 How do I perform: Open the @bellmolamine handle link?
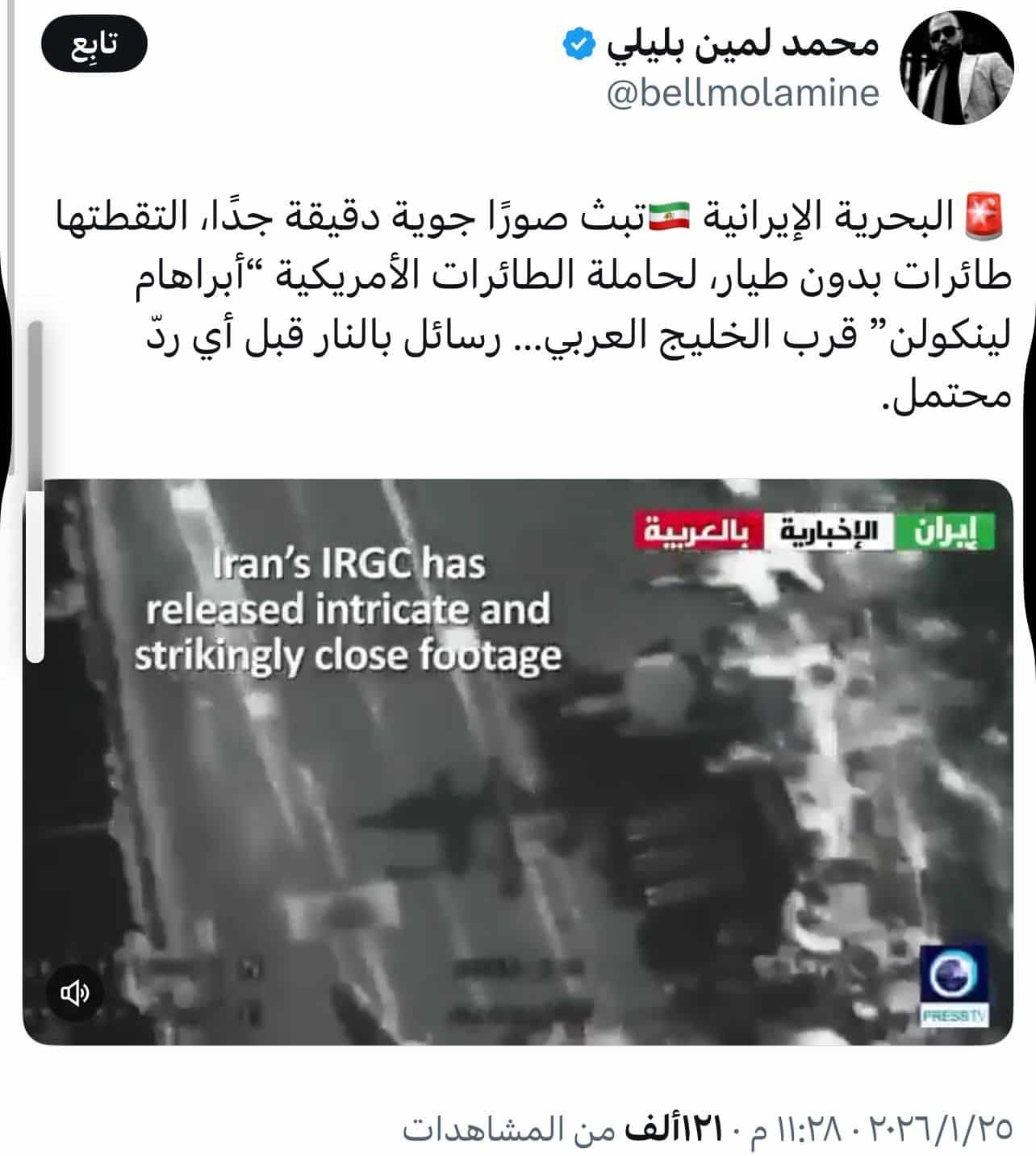[741, 93]
